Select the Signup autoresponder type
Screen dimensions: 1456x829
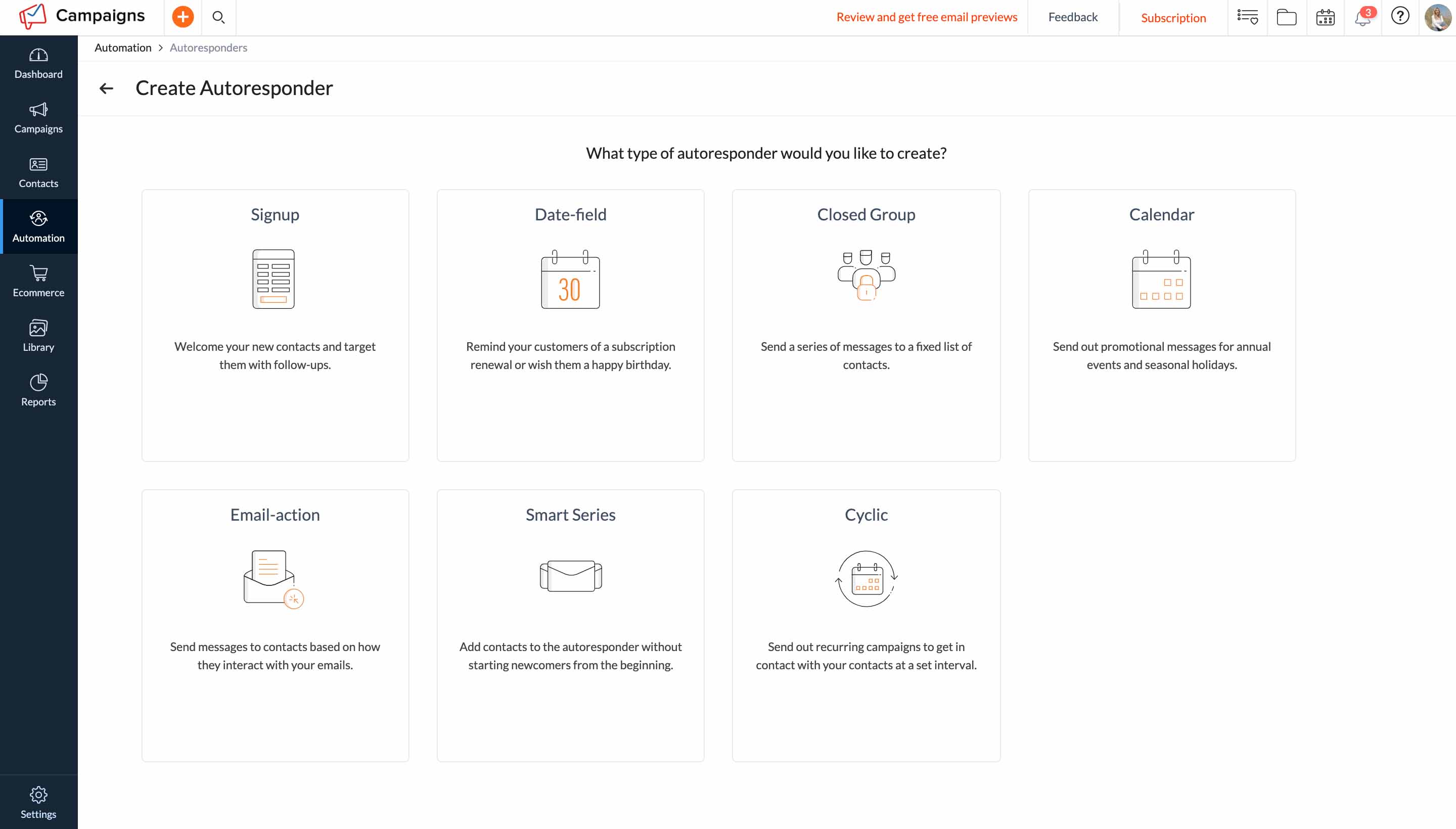[x=275, y=325]
